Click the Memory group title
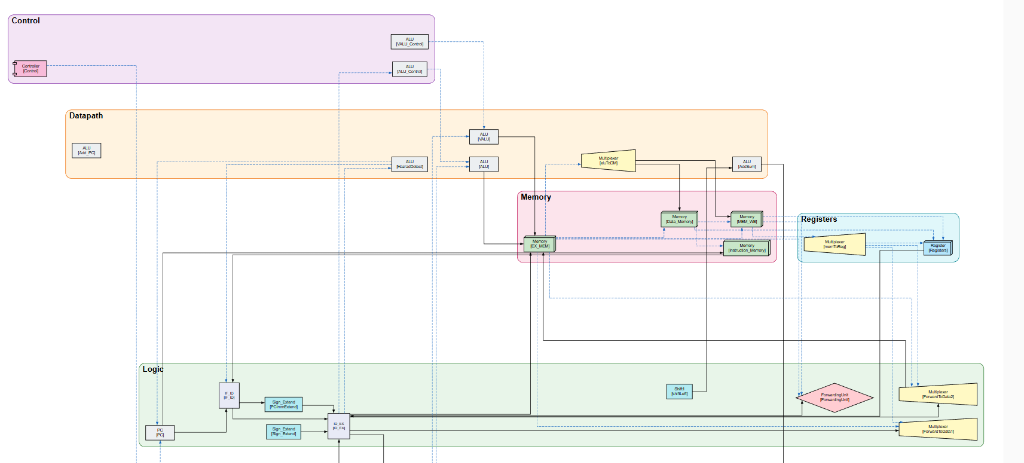1024x463 pixels. [536, 197]
